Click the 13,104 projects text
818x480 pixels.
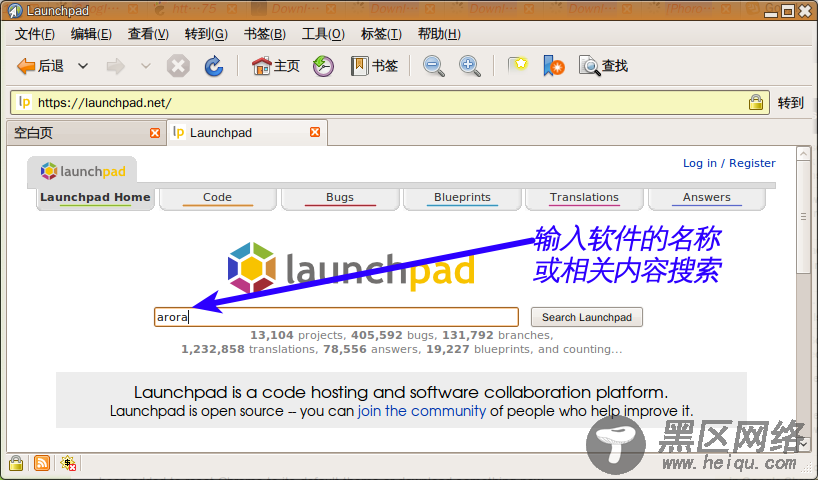pyautogui.click(x=296, y=335)
